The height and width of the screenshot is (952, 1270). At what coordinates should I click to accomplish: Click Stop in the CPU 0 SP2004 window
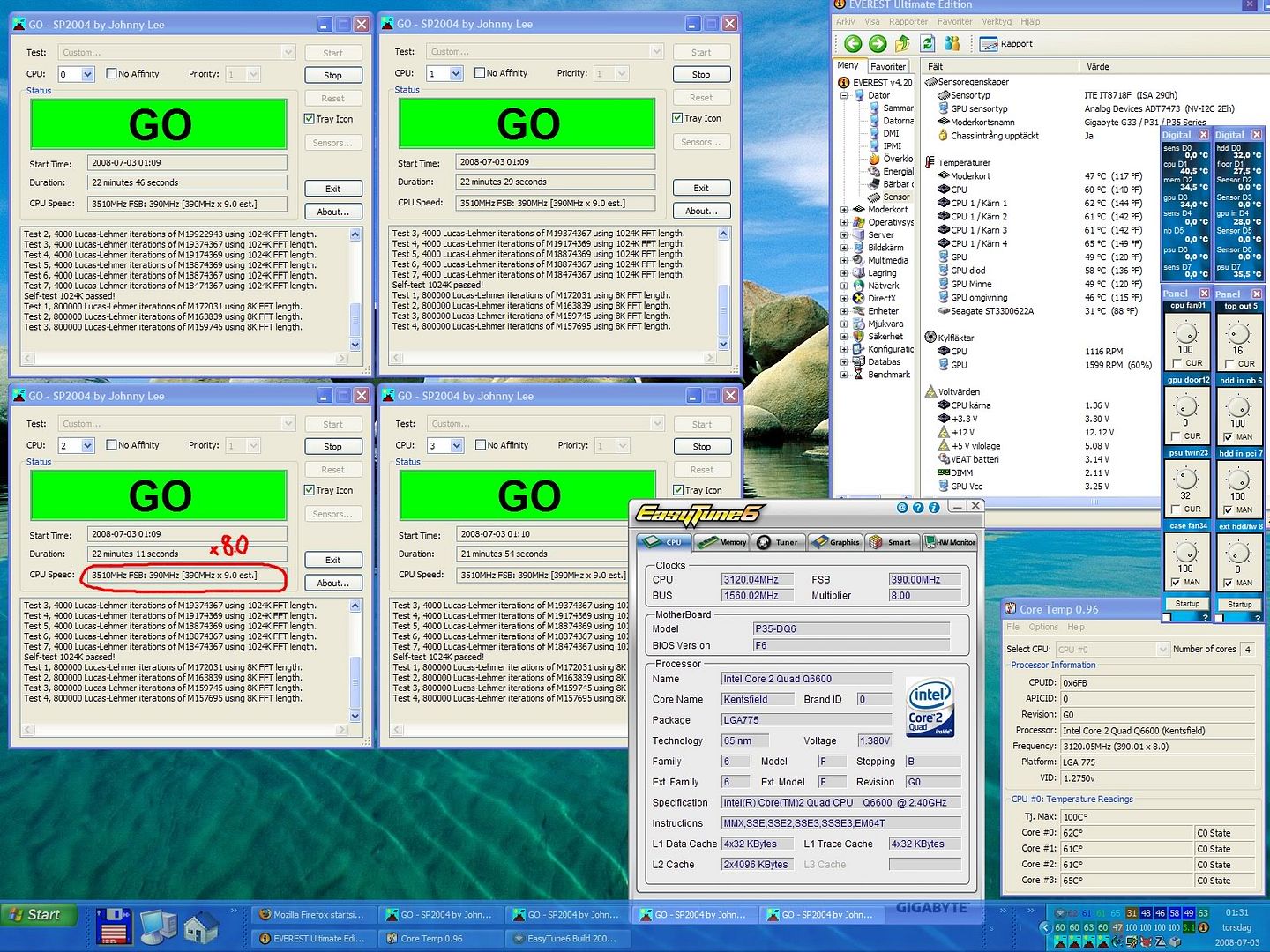click(x=332, y=76)
